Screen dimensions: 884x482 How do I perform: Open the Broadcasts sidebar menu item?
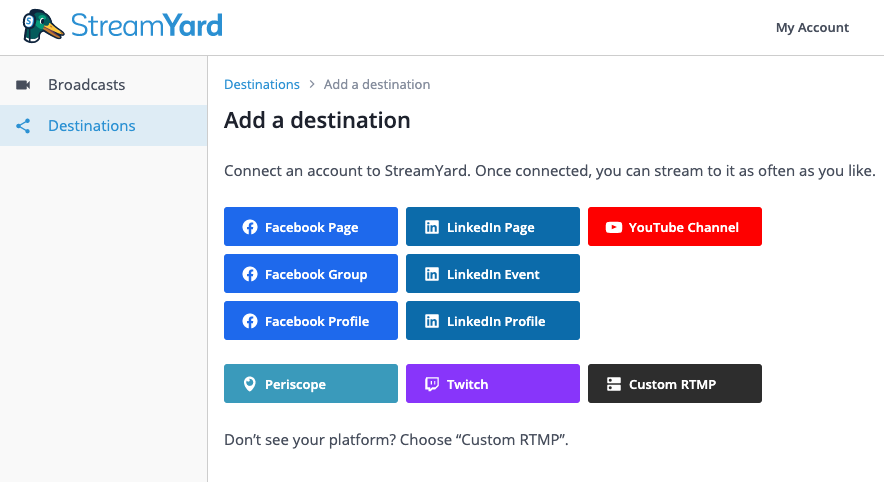pos(86,85)
